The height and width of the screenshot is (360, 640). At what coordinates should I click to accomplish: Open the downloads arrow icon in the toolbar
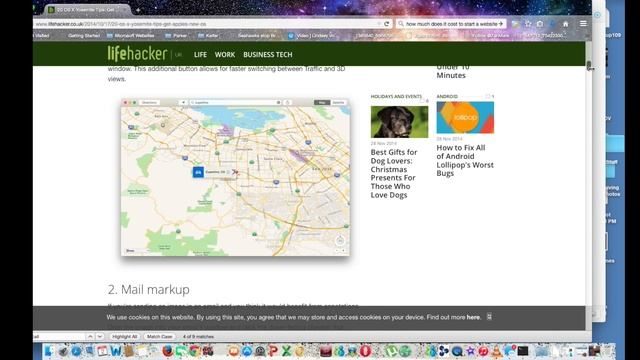tap(553, 24)
